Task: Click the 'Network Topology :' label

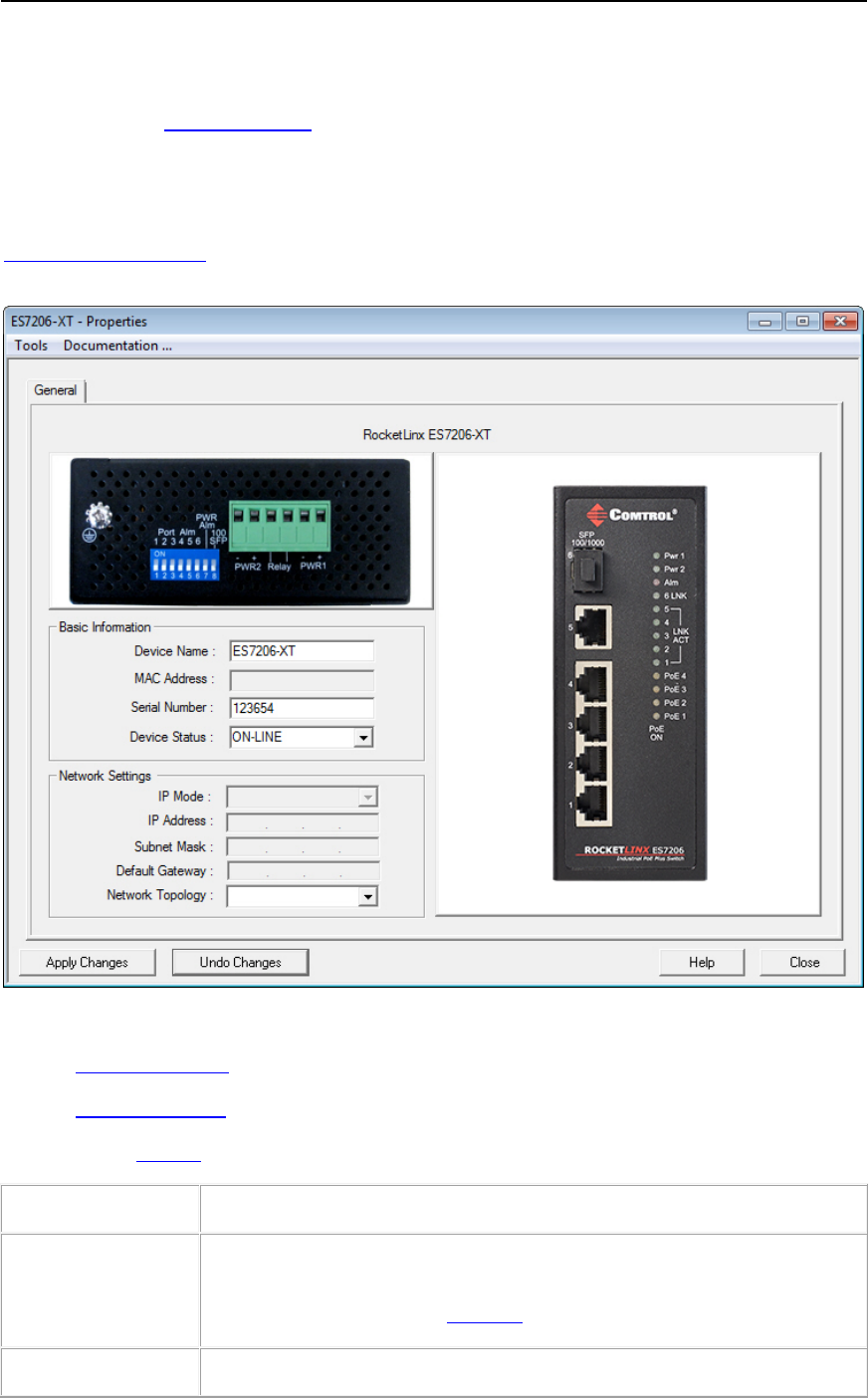Action: pyautogui.click(x=159, y=895)
